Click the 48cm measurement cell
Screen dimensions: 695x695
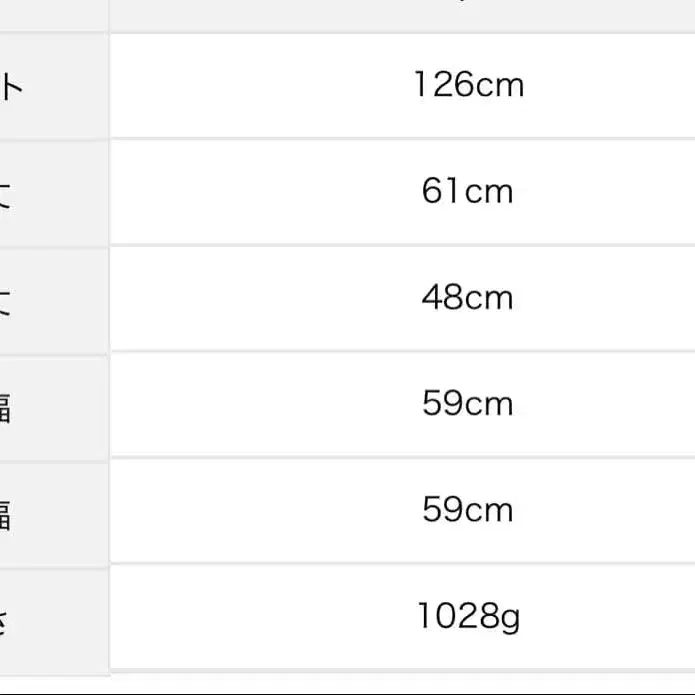click(x=467, y=298)
